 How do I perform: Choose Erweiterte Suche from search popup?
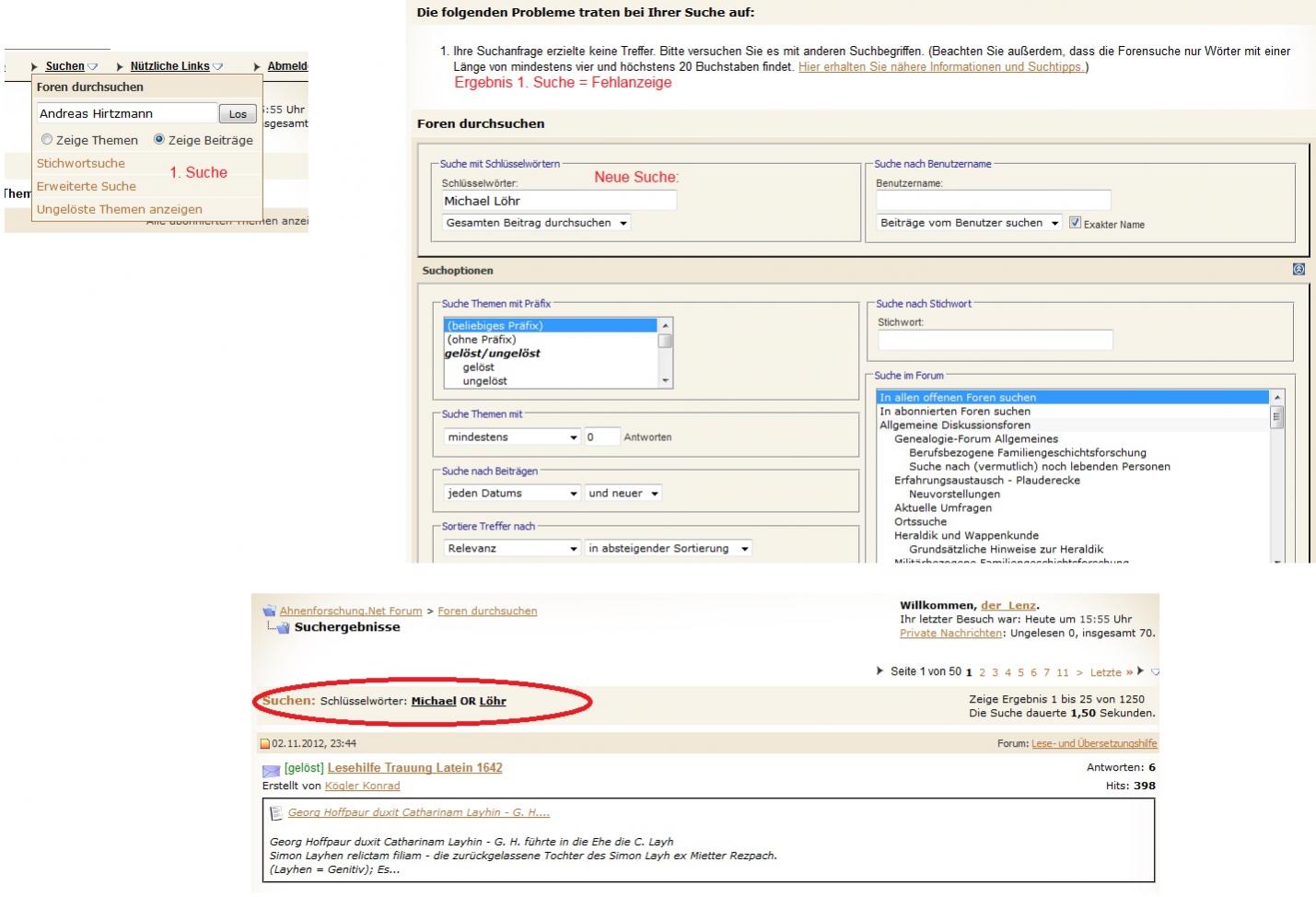point(87,186)
